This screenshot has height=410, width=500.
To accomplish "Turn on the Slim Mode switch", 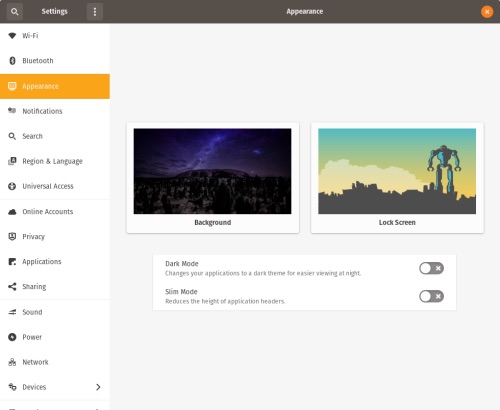I will click(431, 296).
